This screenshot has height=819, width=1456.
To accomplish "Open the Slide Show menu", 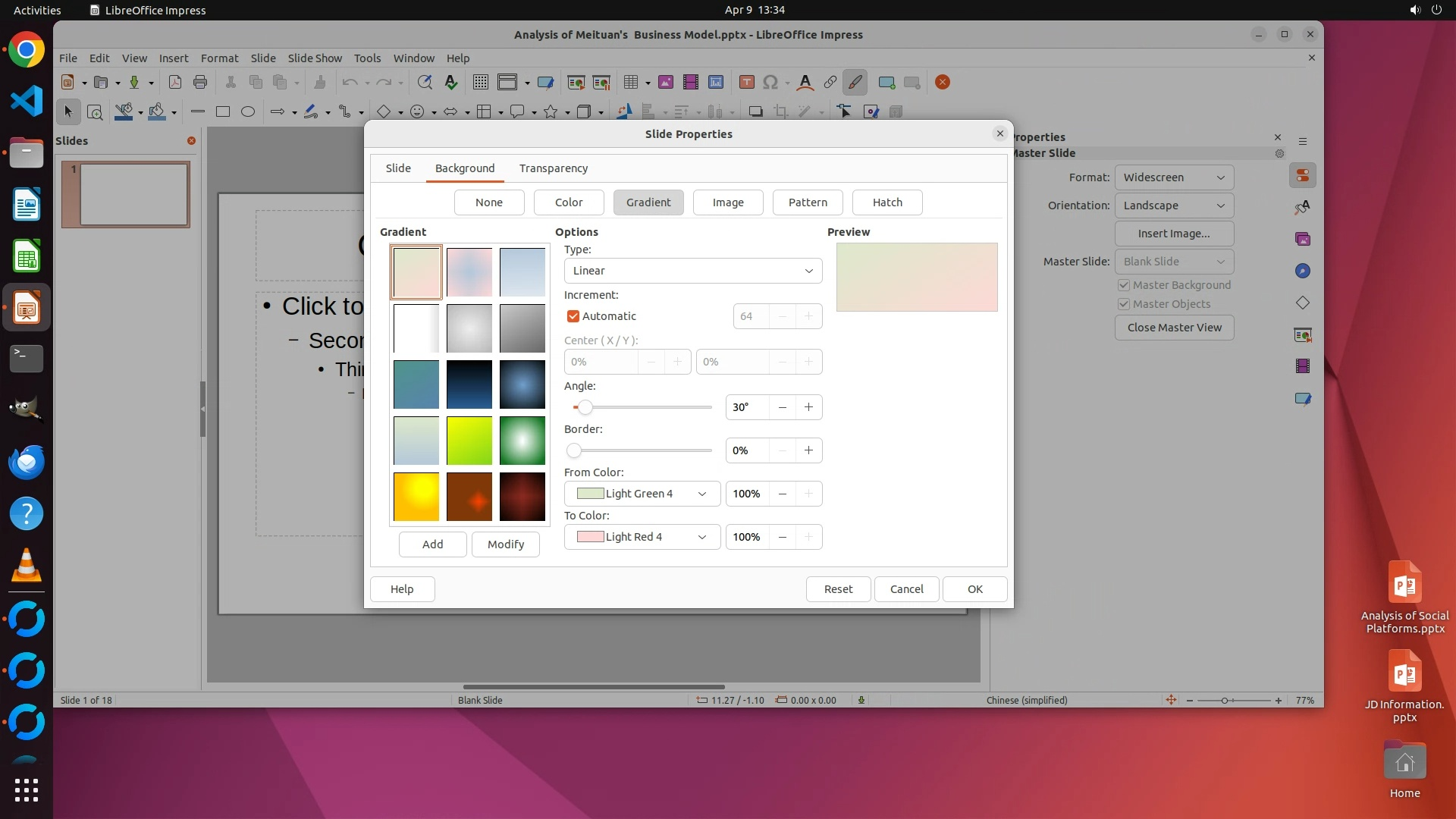I will 315,58.
